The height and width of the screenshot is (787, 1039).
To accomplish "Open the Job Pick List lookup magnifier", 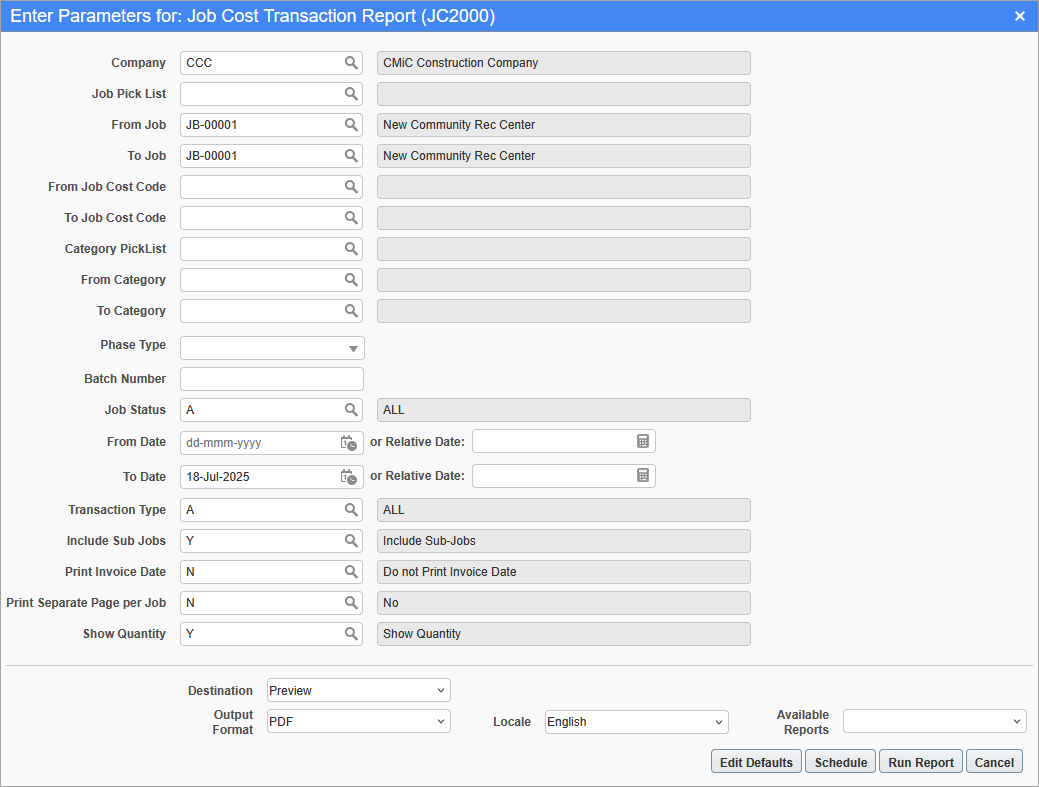I will [351, 94].
